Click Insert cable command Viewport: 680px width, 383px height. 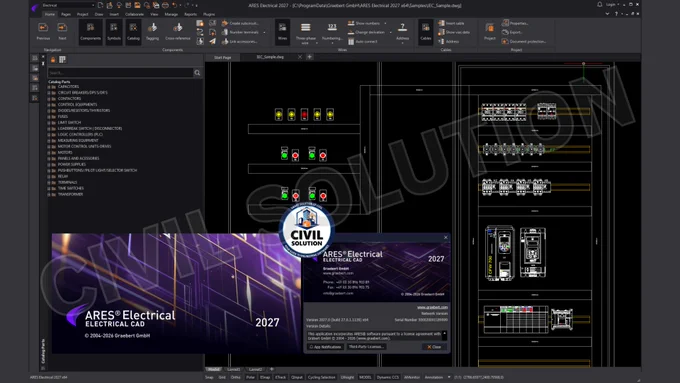click(x=451, y=23)
